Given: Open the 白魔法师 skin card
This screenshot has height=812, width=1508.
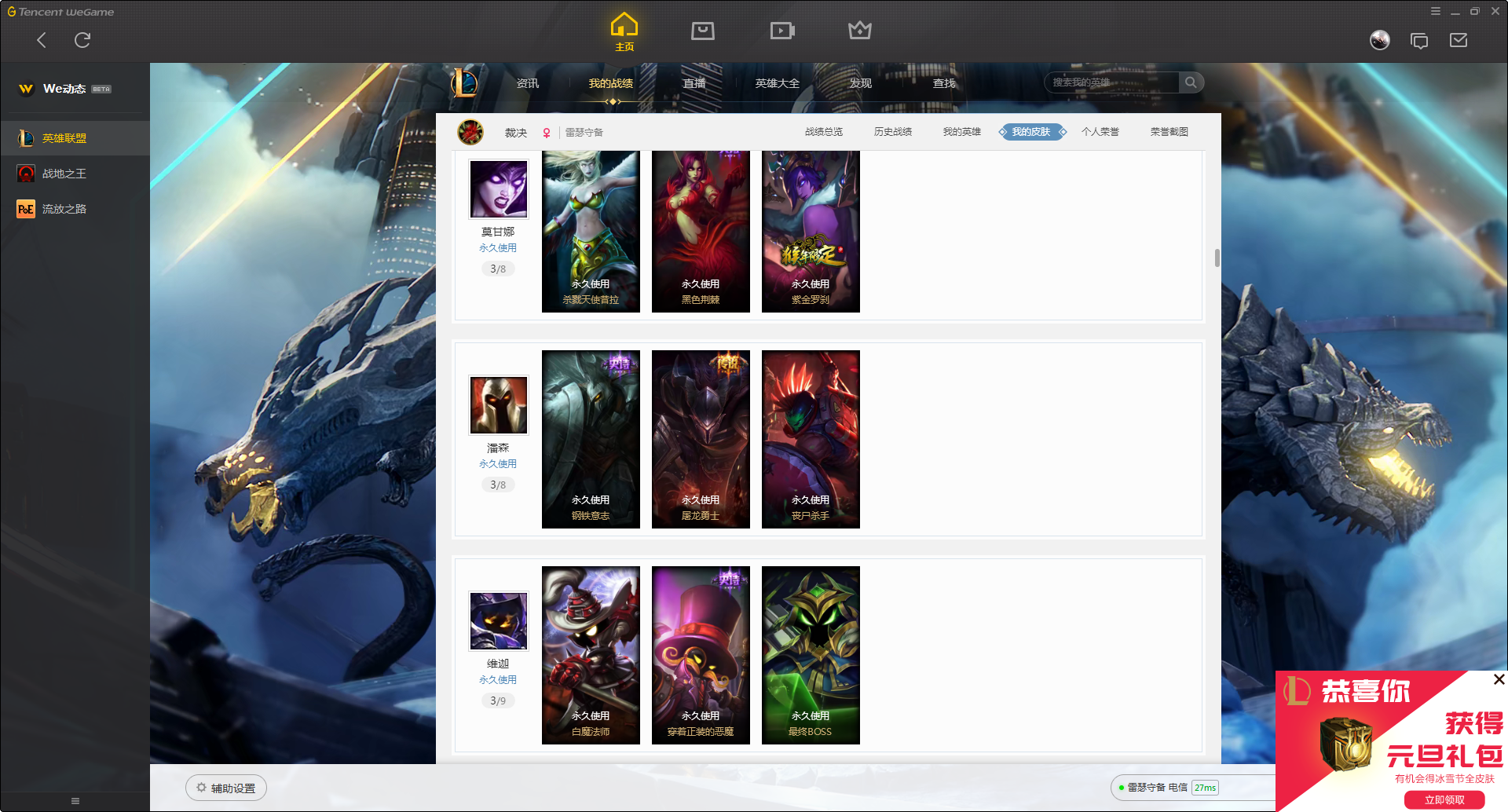Looking at the screenshot, I should click(591, 655).
